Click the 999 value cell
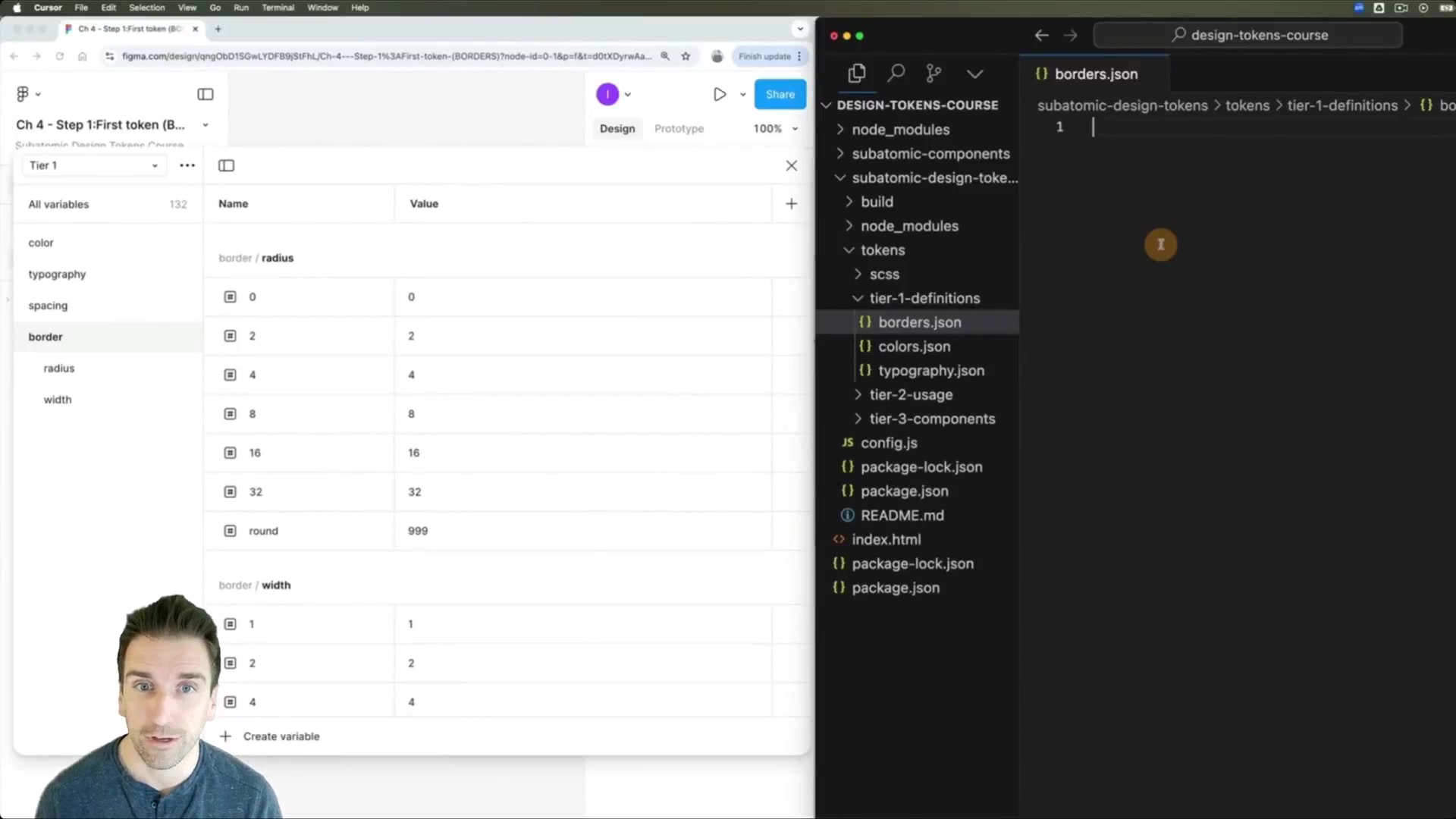 coord(583,531)
